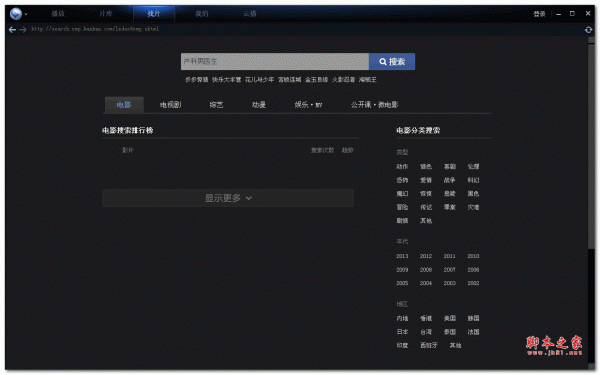Focus the movie search input field

point(275,62)
